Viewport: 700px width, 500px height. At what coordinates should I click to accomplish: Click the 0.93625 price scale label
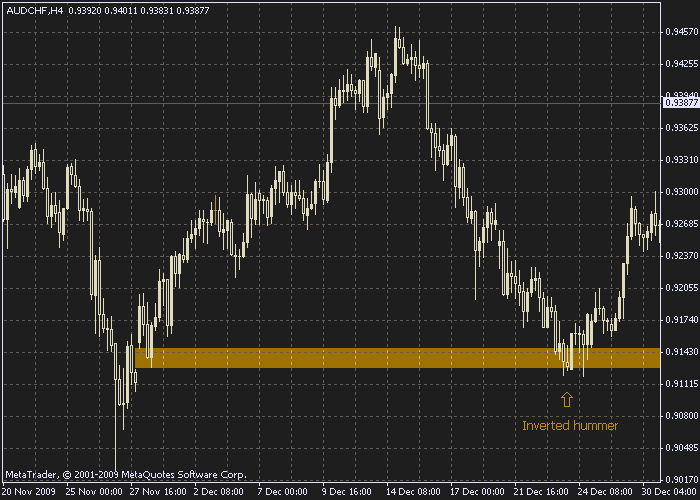(681, 128)
